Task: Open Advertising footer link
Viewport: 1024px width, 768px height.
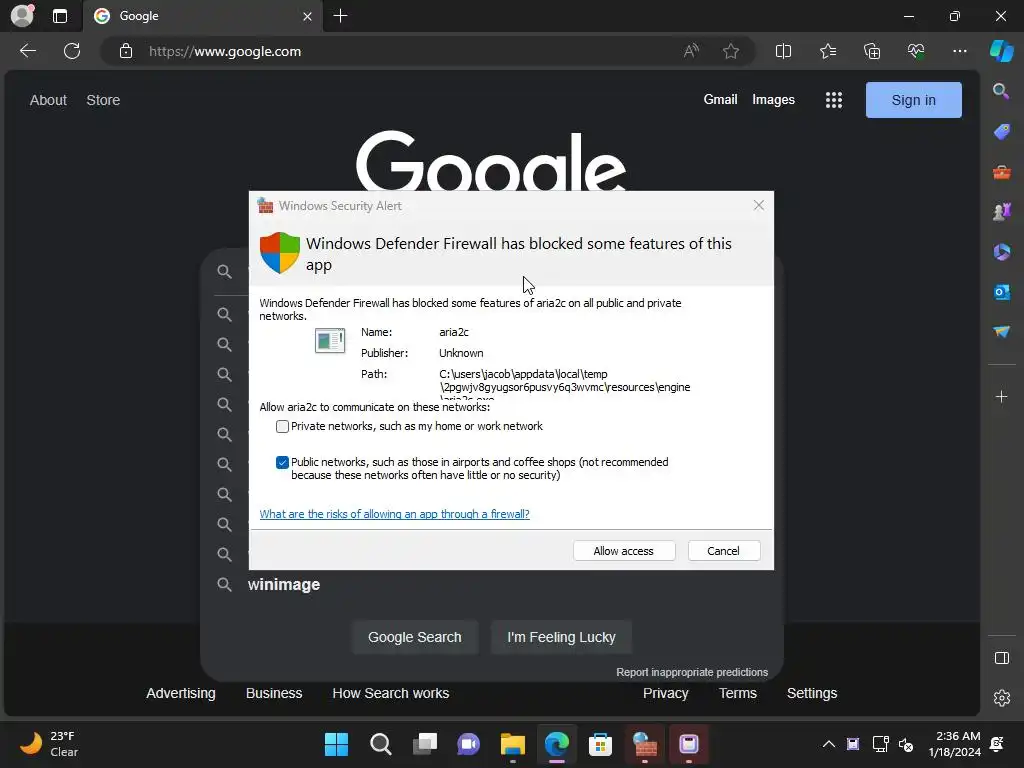Action: tap(181, 693)
